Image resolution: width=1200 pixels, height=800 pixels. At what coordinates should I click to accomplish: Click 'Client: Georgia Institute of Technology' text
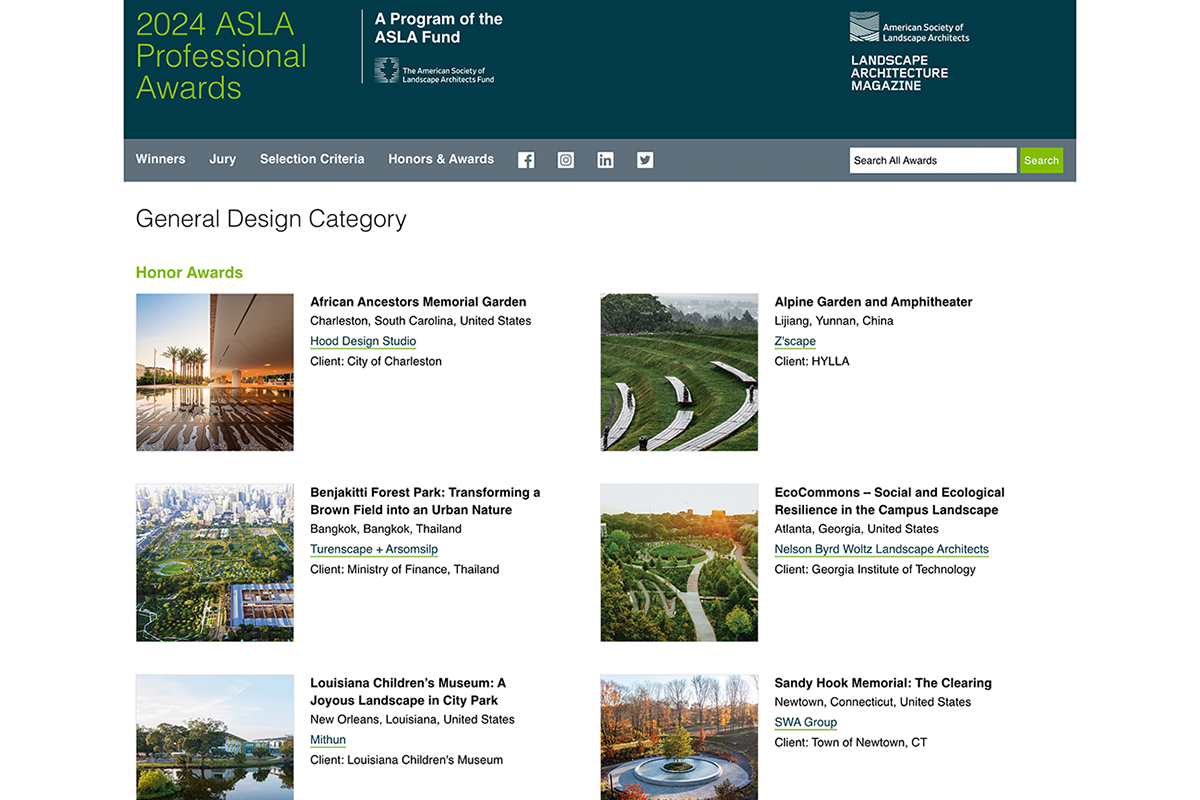click(875, 569)
